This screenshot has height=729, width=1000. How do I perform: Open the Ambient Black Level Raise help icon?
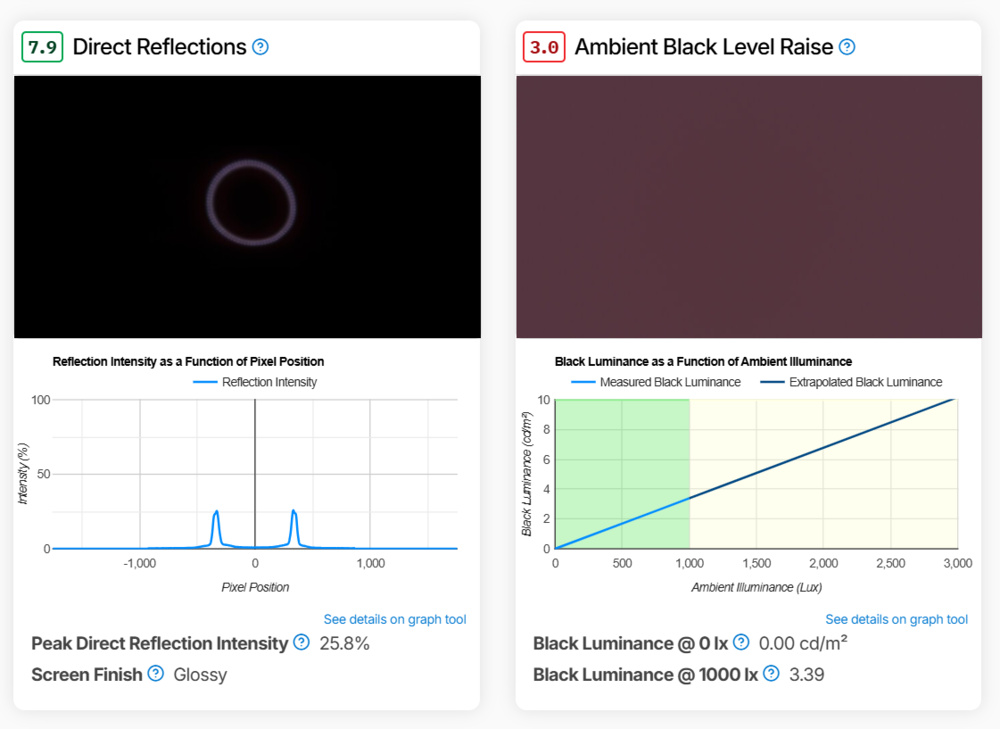848,46
